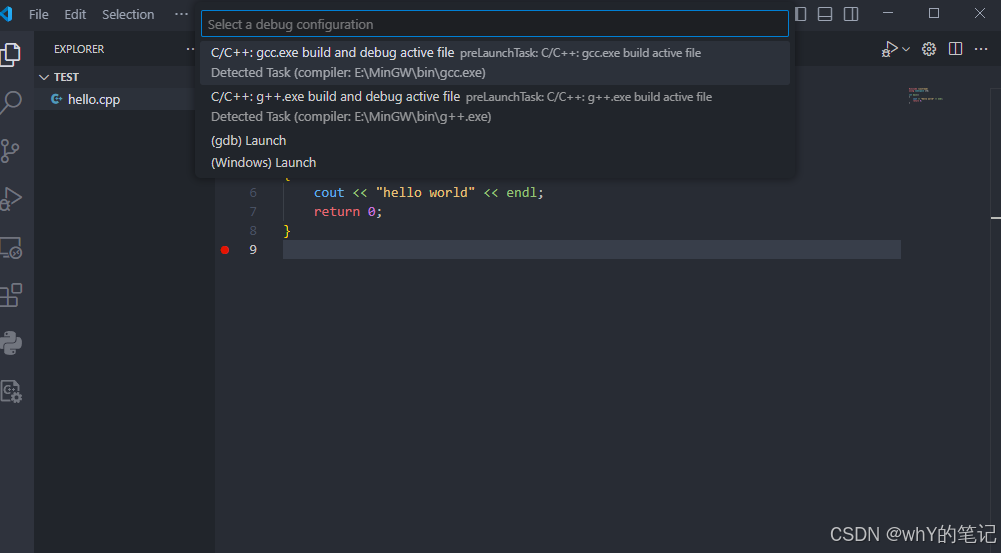Open editor More Actions ellipsis
The height and width of the screenshot is (553, 1001).
pyautogui.click(x=981, y=49)
